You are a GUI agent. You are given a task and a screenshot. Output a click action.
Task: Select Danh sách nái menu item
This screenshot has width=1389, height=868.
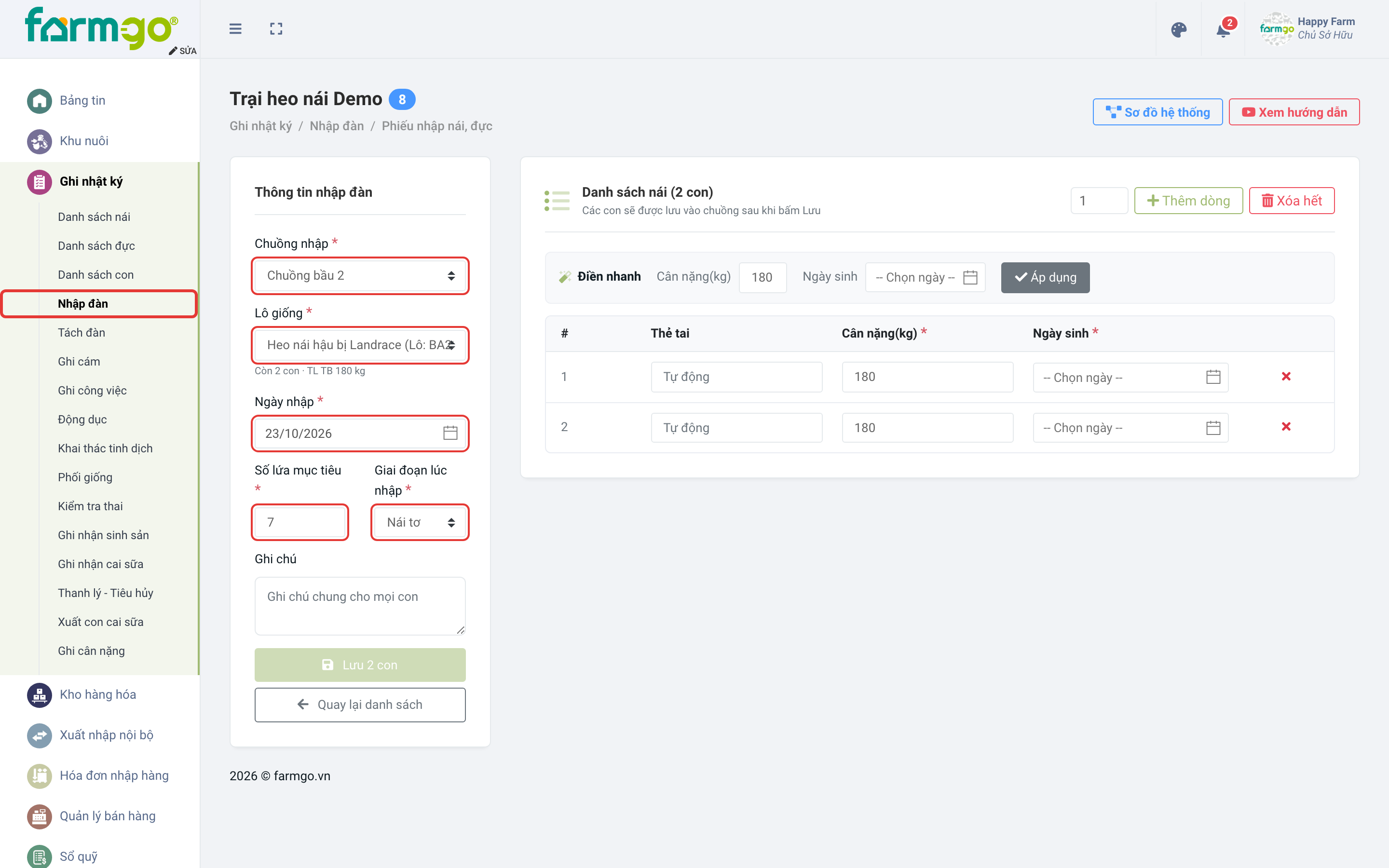[x=94, y=217]
